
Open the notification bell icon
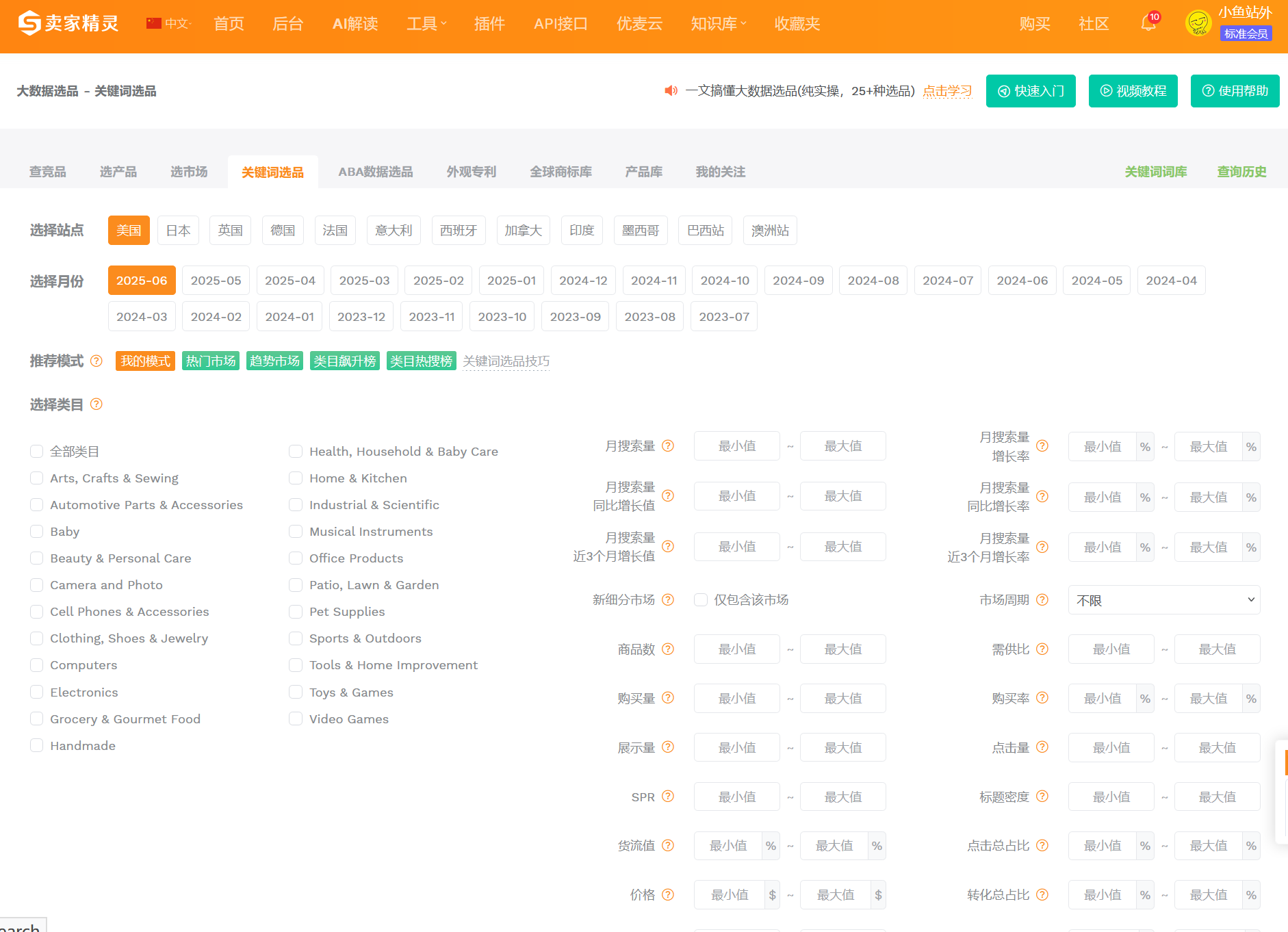(1148, 24)
